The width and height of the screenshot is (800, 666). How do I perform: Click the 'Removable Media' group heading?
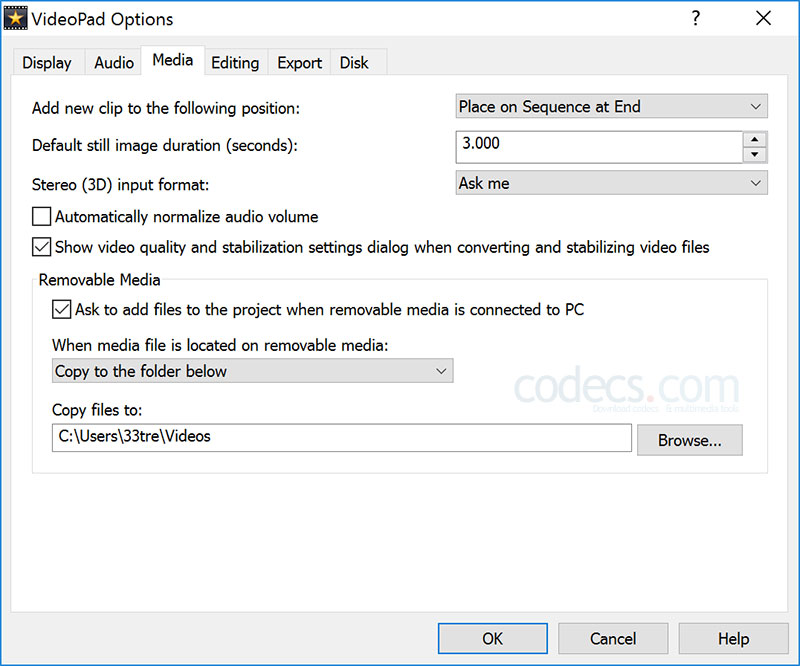click(99, 280)
